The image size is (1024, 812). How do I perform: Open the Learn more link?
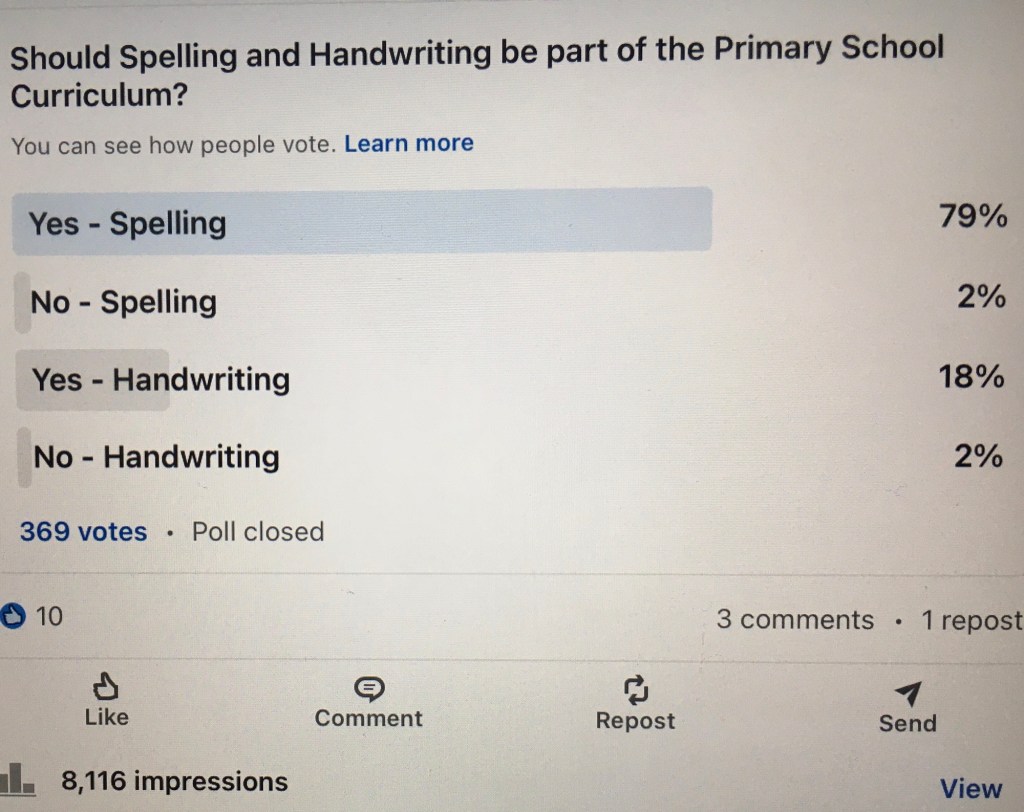click(408, 144)
